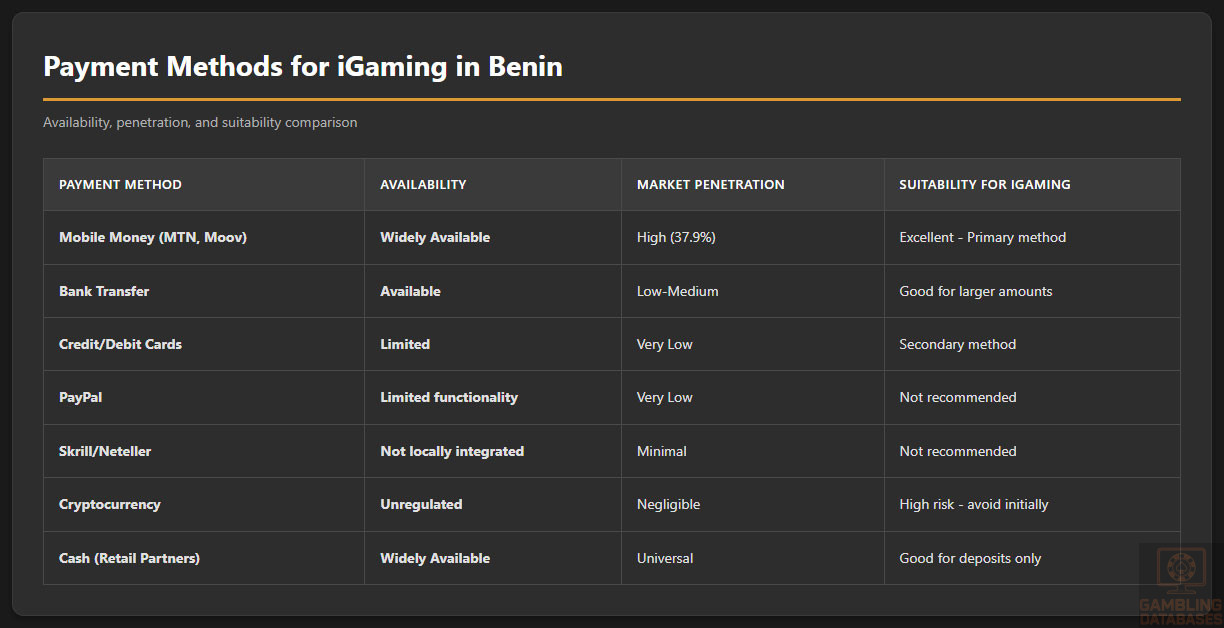
Task: Select the Cryptocurrency row label
Action: (109, 505)
